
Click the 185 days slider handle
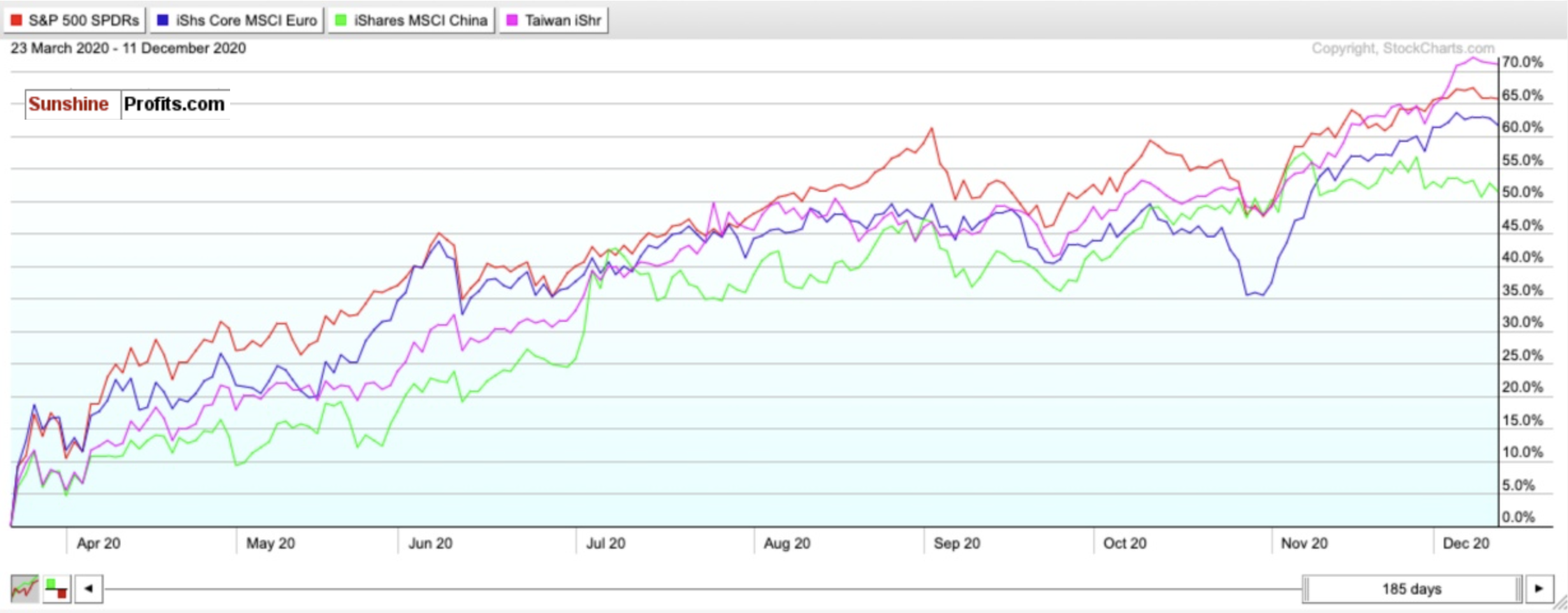click(1412, 589)
